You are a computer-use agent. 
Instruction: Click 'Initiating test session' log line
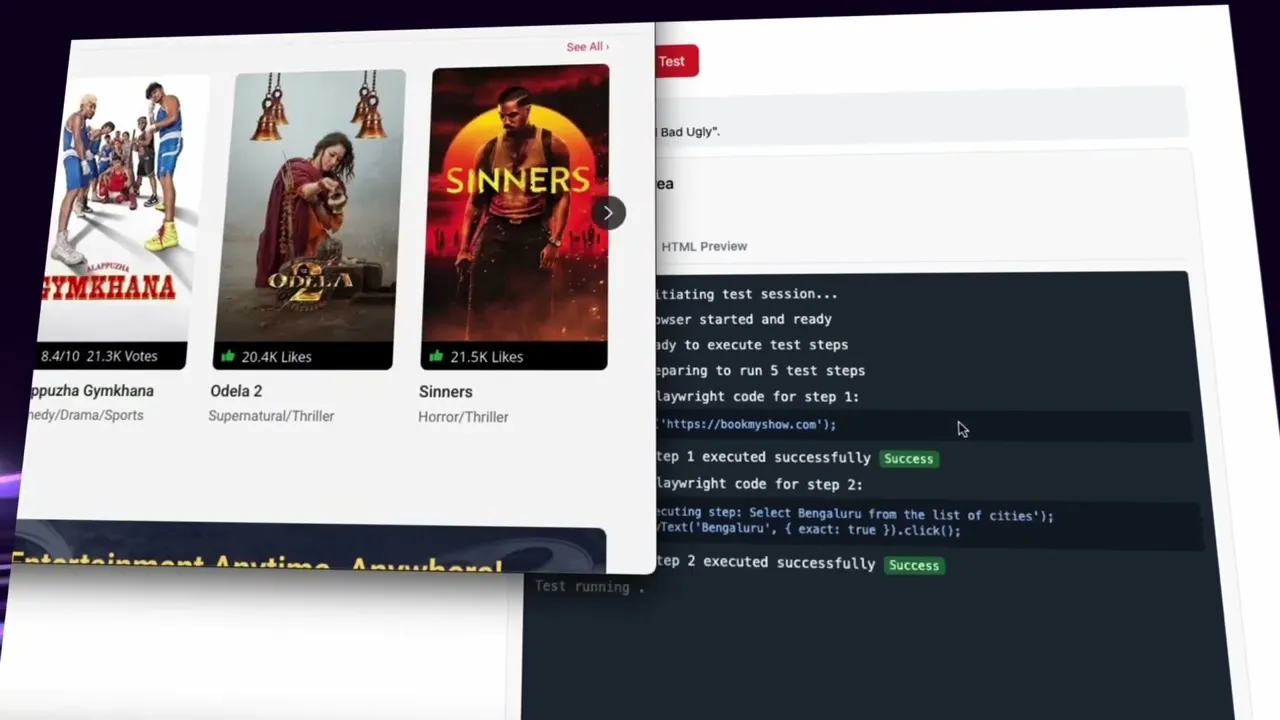(x=747, y=294)
